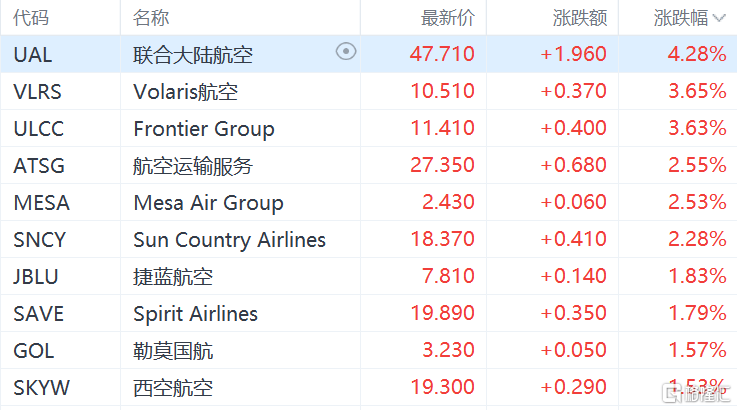Open the VLRS ticker code
The height and width of the screenshot is (410, 737).
(38, 91)
